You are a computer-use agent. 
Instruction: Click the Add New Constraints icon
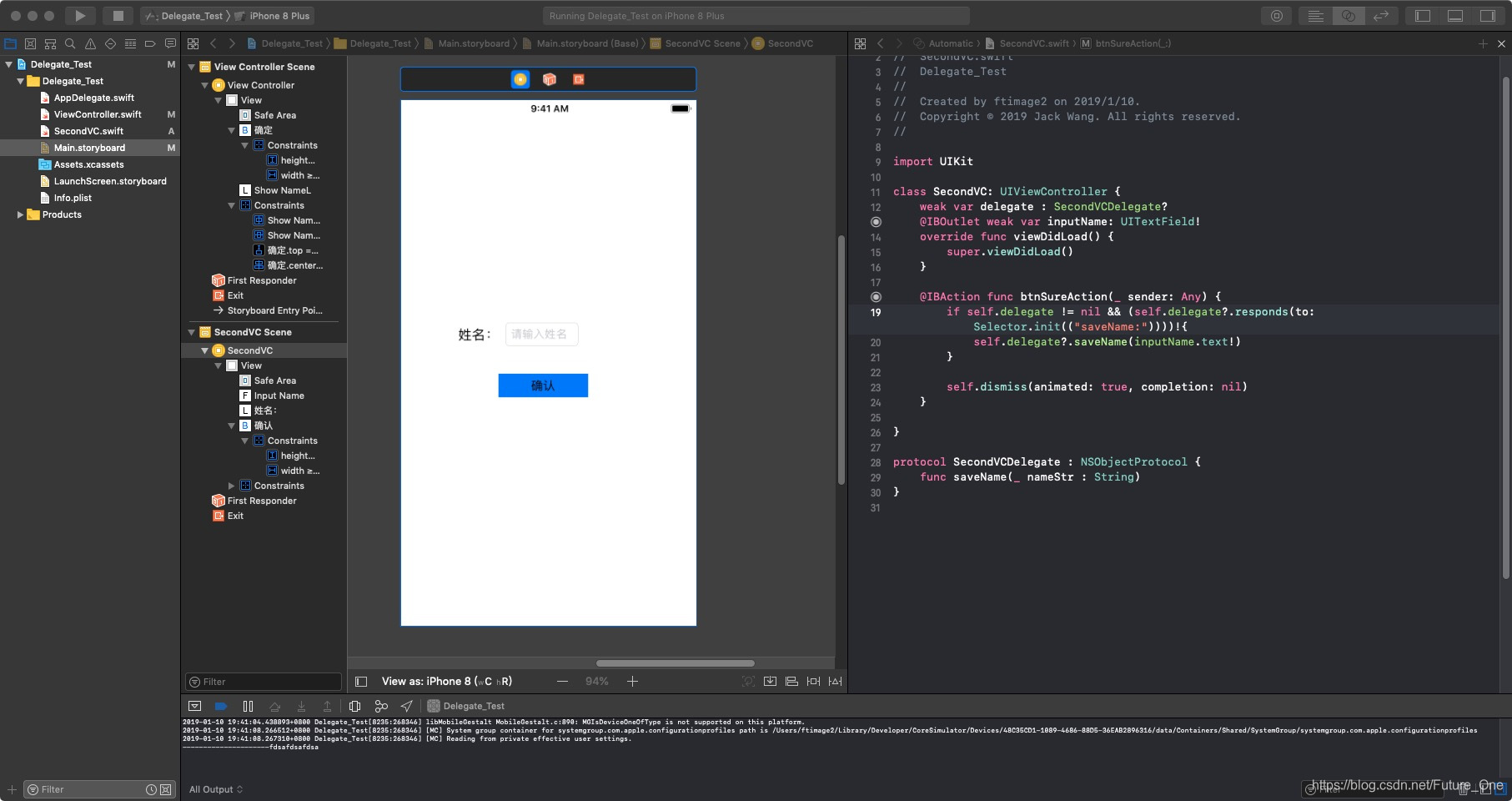(x=813, y=682)
